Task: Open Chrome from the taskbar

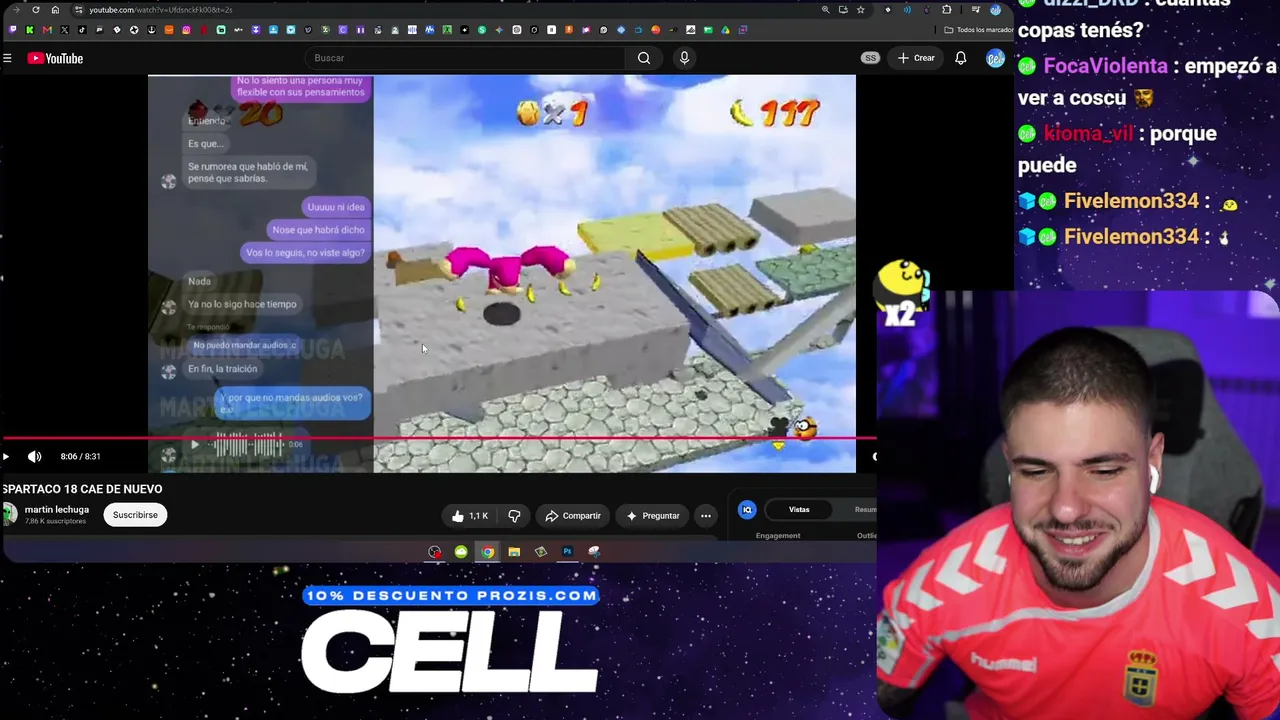Action: pyautogui.click(x=487, y=552)
